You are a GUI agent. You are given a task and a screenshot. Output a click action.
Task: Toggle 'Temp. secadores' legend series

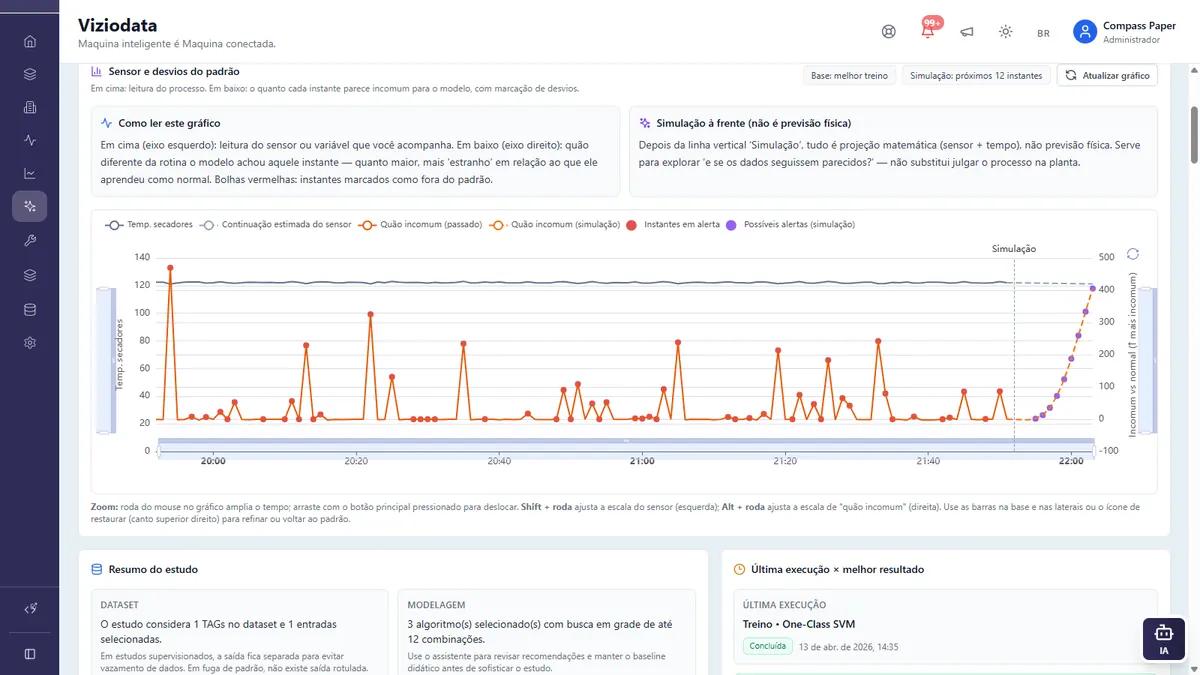pyautogui.click(x=148, y=225)
